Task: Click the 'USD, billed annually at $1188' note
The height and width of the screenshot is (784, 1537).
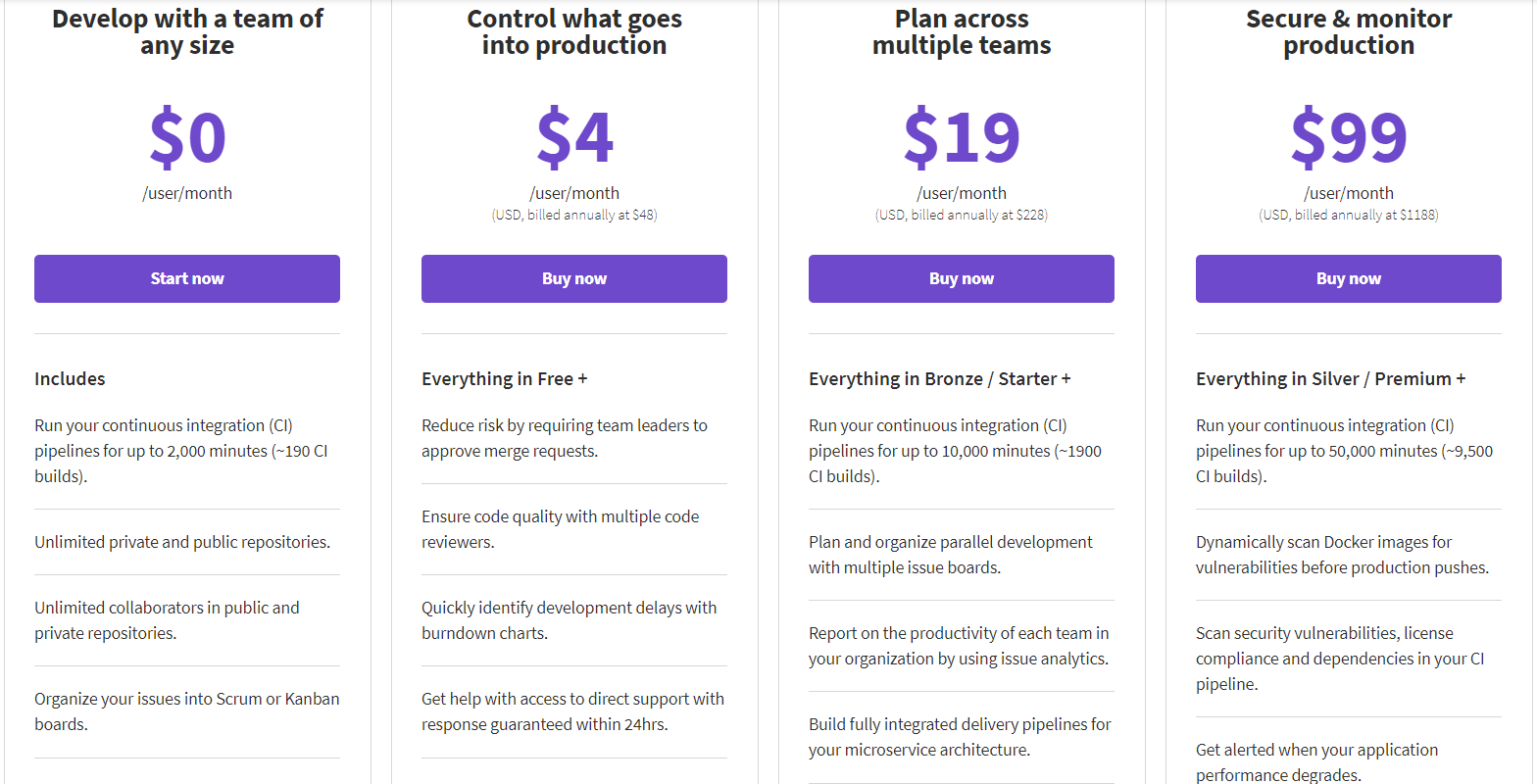Action: point(1348,214)
